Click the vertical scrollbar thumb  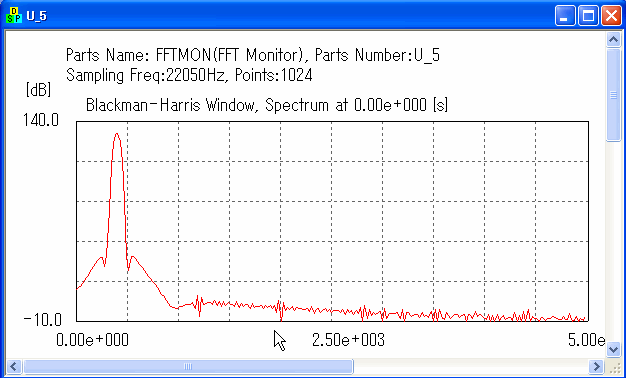point(613,95)
